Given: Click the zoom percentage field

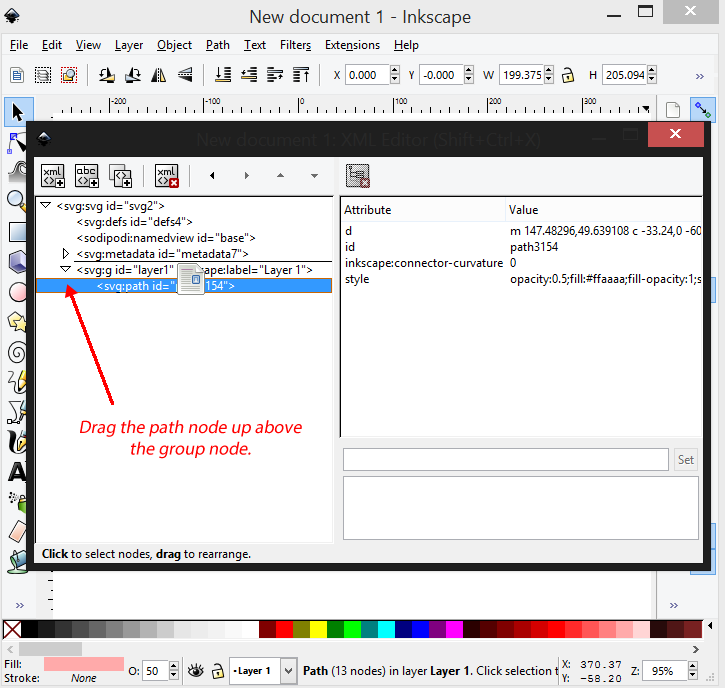Looking at the screenshot, I should [665, 670].
